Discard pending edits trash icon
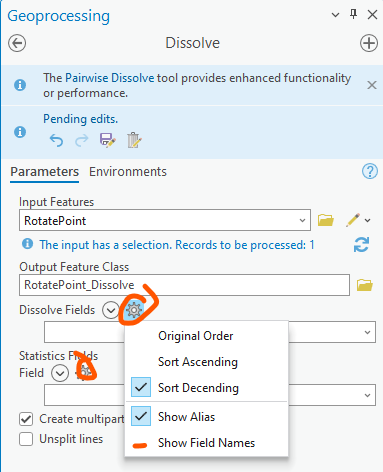Screen dimensions: 383x472 (134, 140)
